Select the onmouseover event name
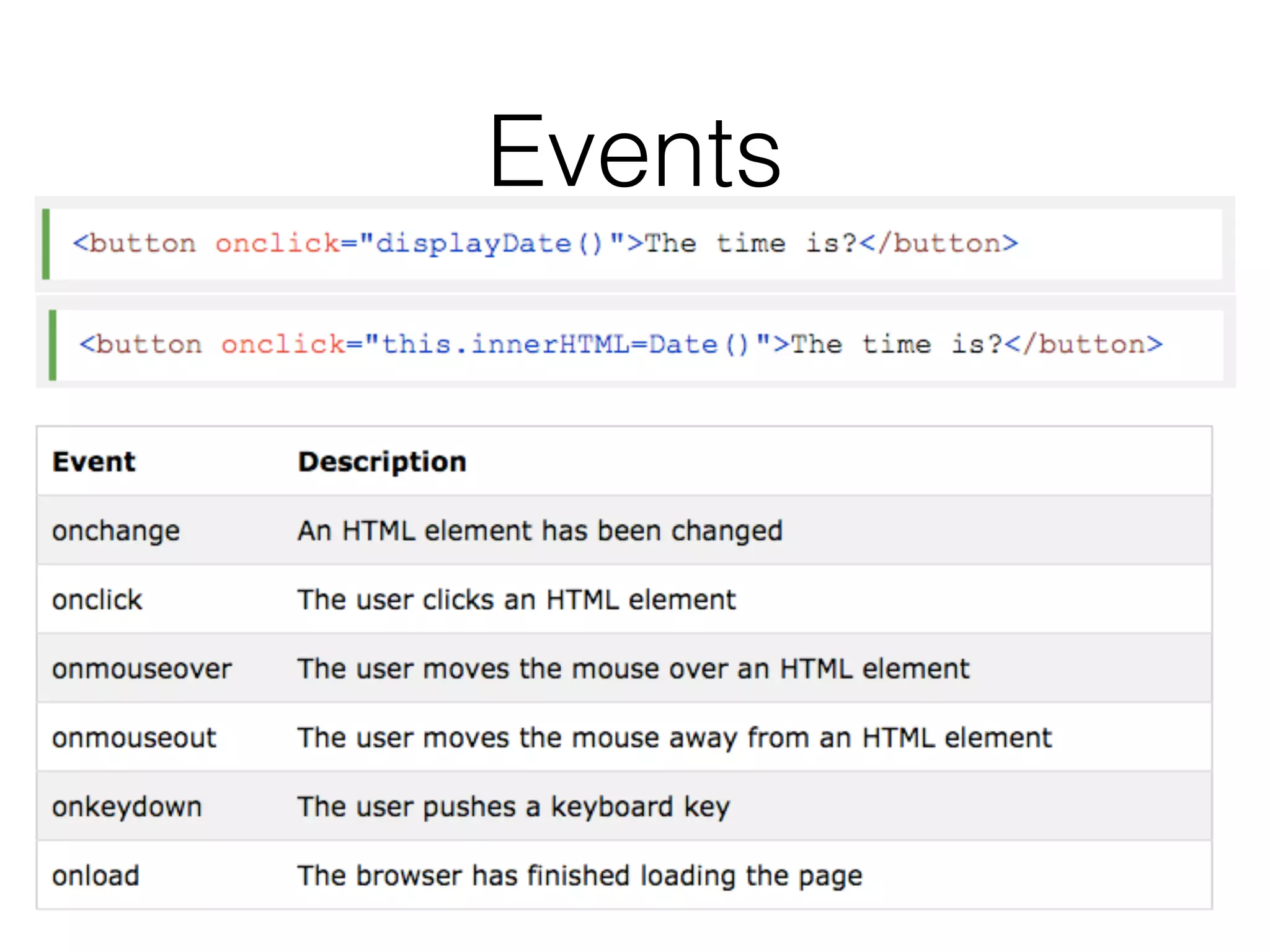Screen dimensions: 1270x952 click(141, 669)
